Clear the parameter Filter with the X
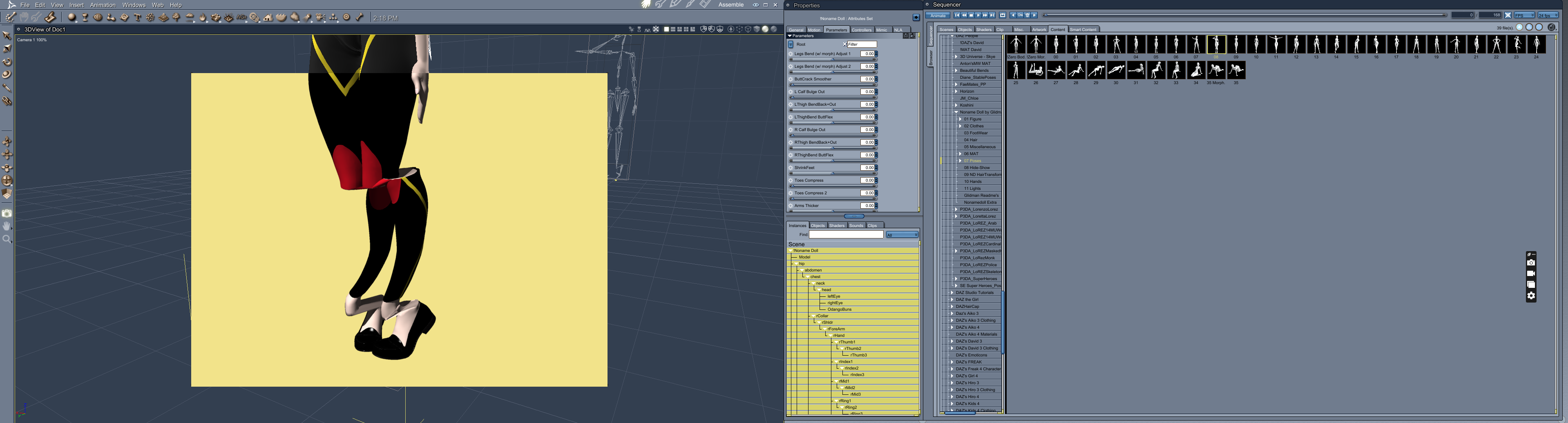The height and width of the screenshot is (423, 1568). click(x=845, y=45)
